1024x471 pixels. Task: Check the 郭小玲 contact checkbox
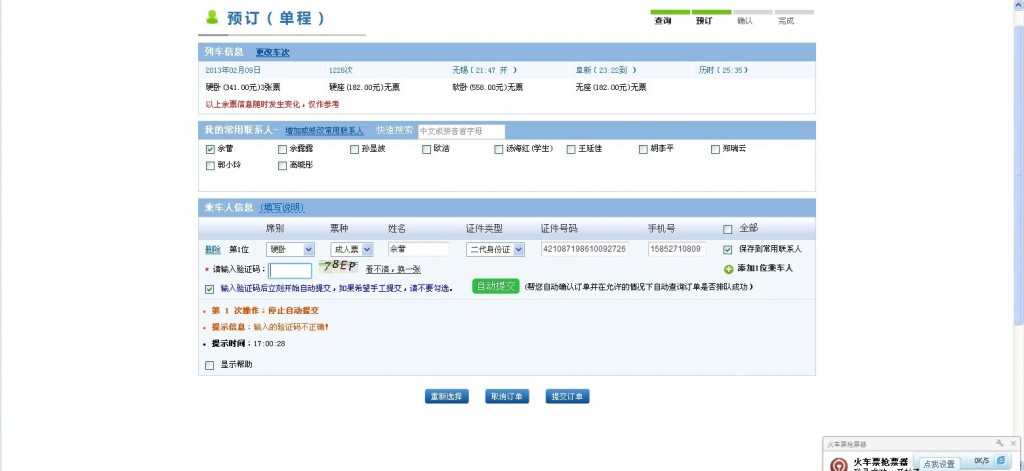coord(210,166)
